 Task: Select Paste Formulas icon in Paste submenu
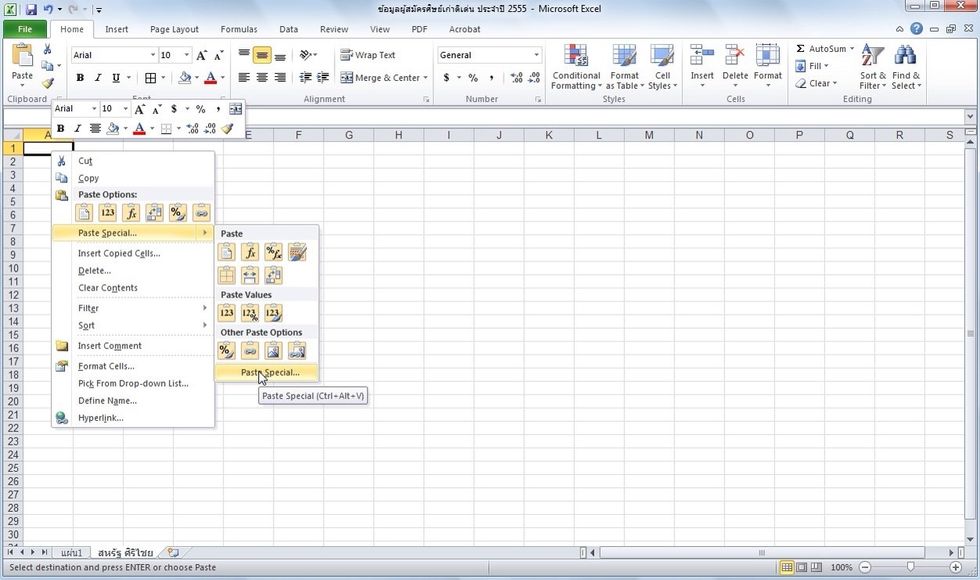(250, 252)
